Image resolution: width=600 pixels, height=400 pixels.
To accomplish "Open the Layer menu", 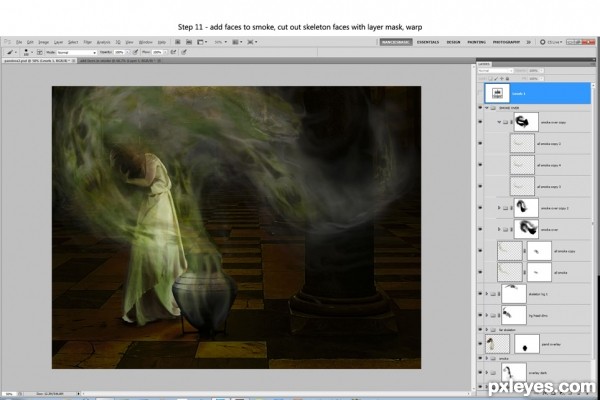I will pos(58,42).
